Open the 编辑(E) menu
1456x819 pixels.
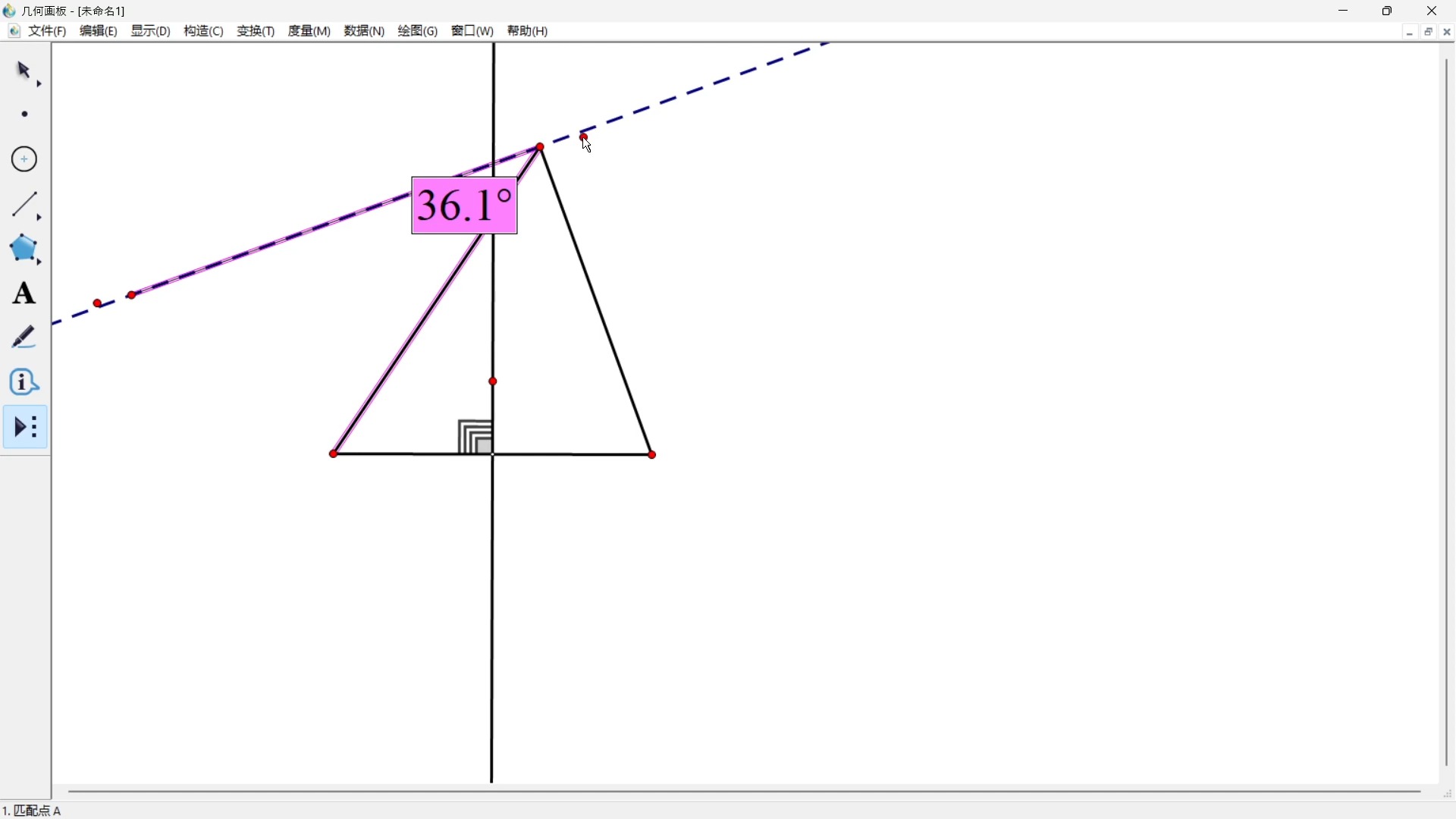[x=99, y=31]
